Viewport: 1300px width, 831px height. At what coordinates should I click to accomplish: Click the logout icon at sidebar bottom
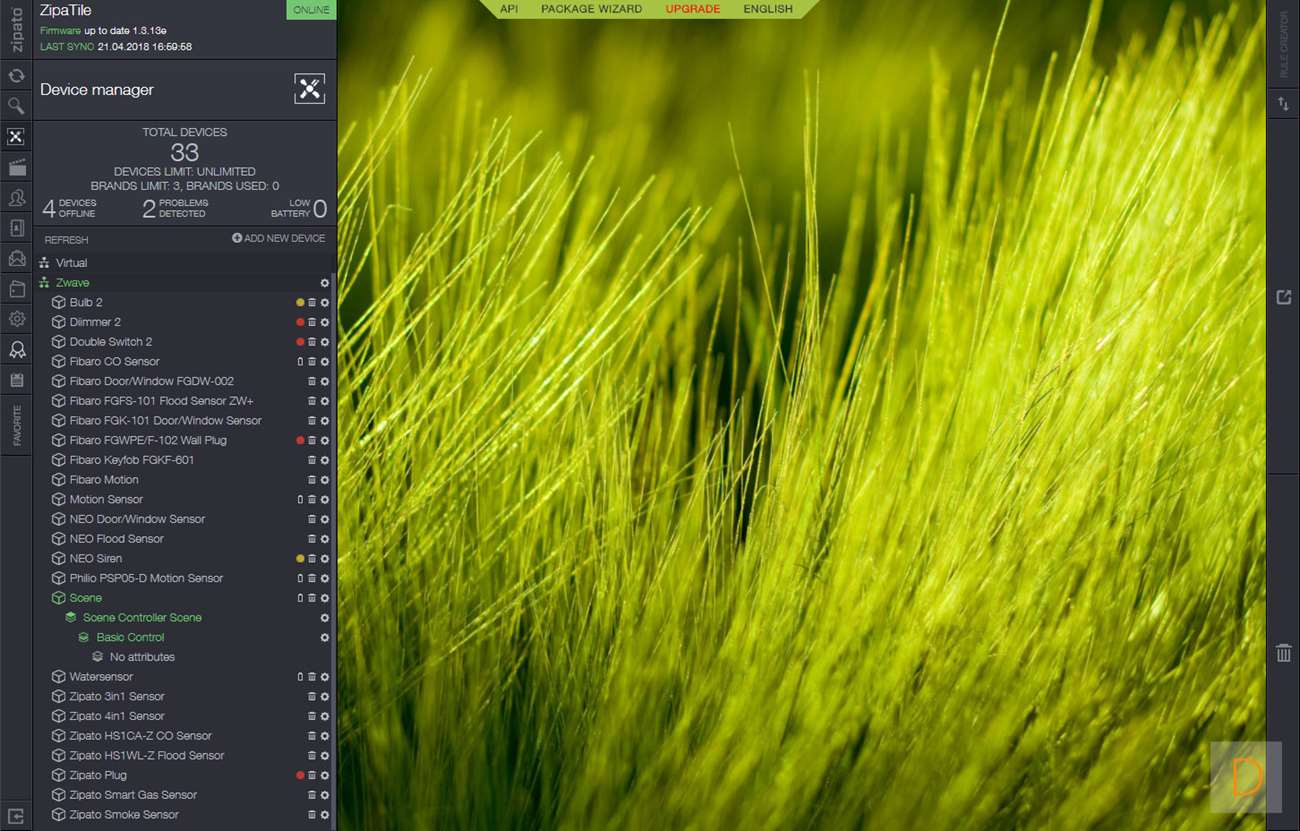tap(16, 816)
